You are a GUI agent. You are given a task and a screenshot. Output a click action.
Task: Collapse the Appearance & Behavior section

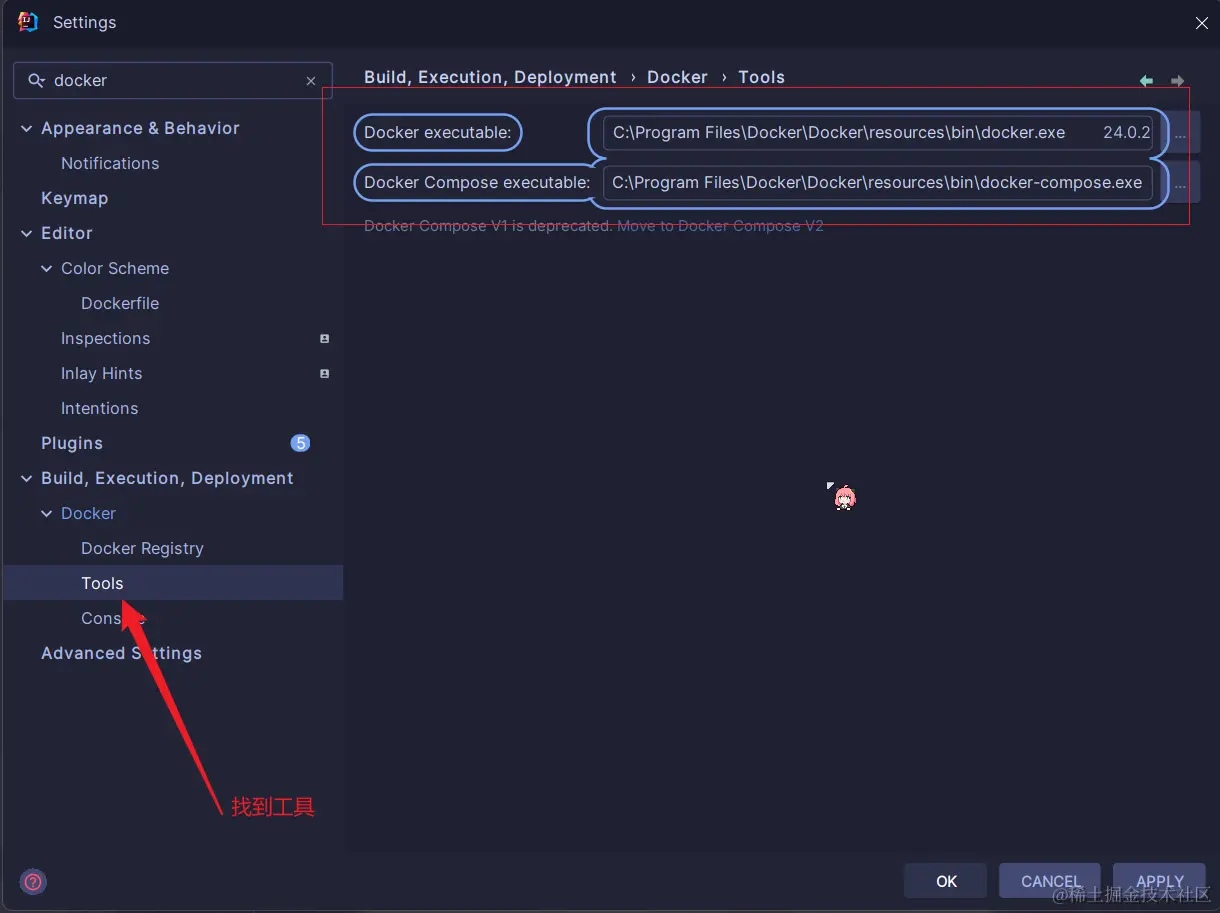point(27,129)
